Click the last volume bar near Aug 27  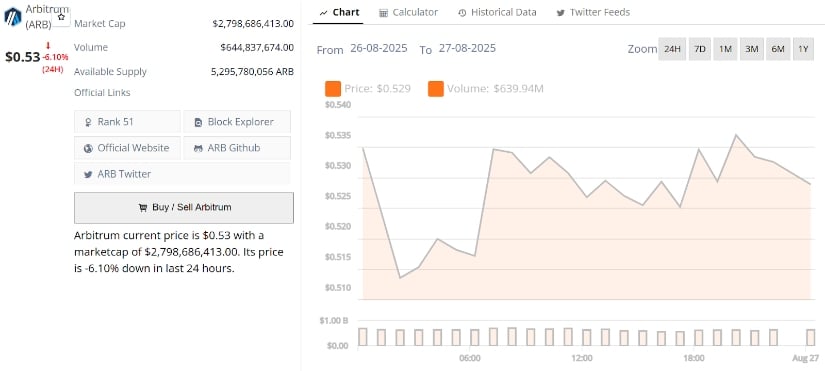click(811, 337)
